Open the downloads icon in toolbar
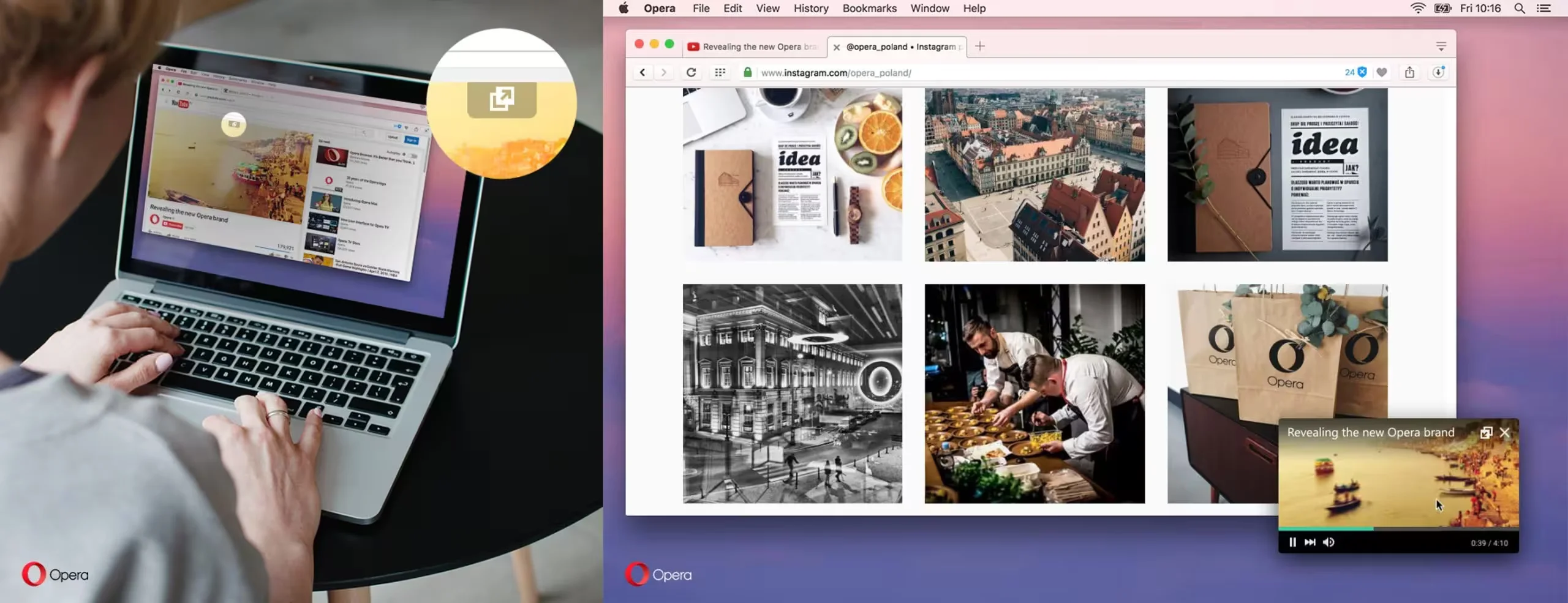The image size is (1568, 603). [x=1438, y=72]
